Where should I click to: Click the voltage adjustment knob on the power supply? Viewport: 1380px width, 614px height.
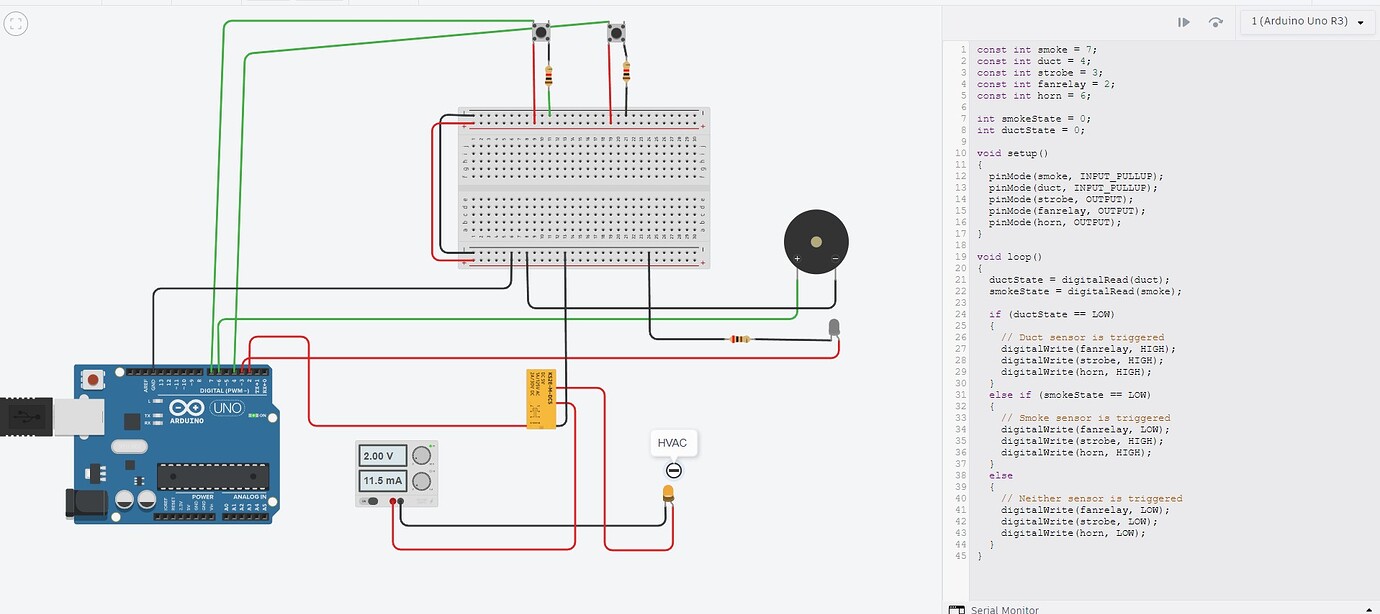click(x=421, y=455)
